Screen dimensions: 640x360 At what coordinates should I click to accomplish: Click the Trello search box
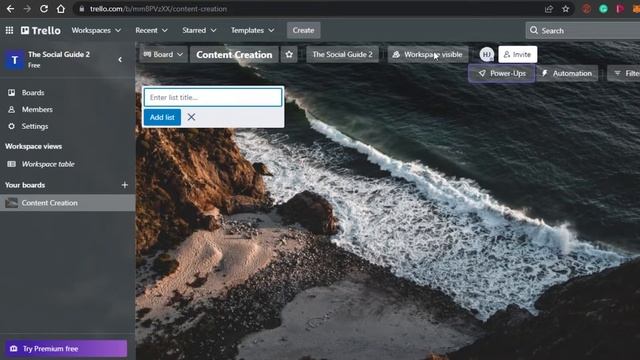click(x=583, y=31)
